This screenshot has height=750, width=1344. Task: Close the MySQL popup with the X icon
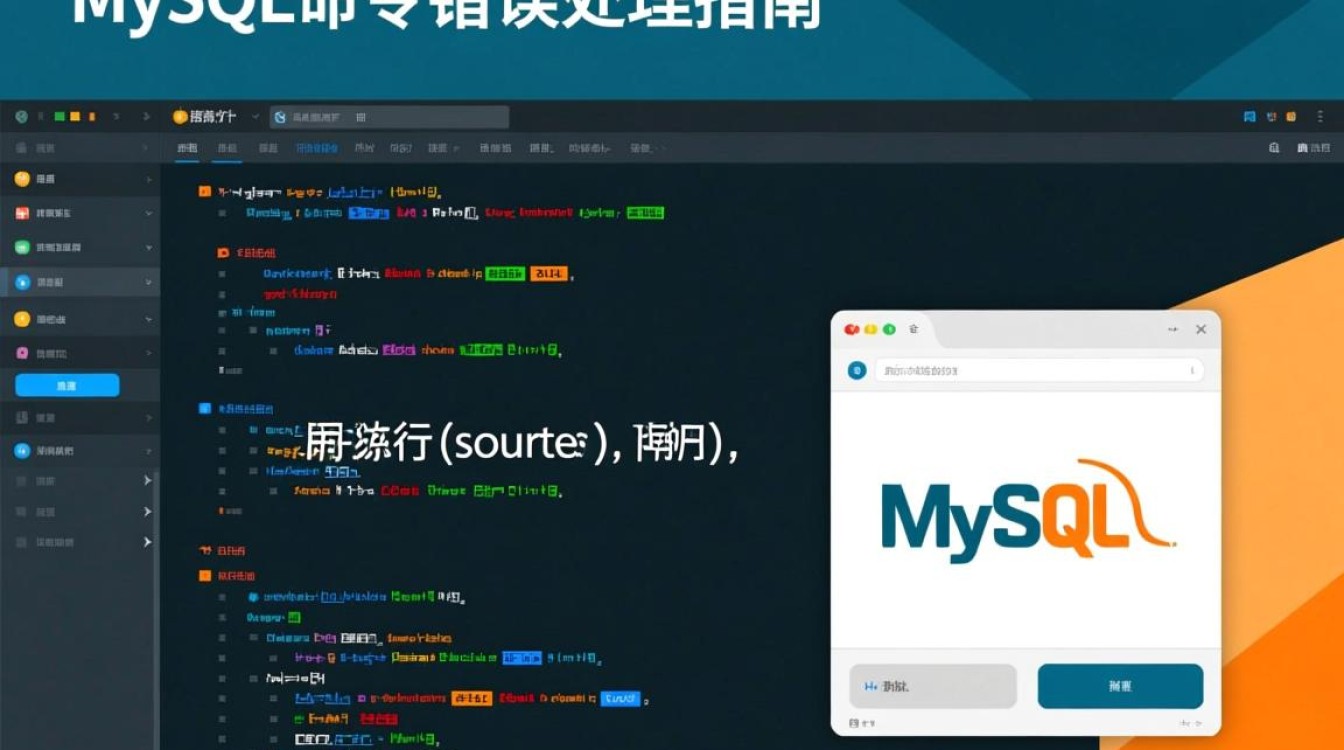pyautogui.click(x=1201, y=329)
